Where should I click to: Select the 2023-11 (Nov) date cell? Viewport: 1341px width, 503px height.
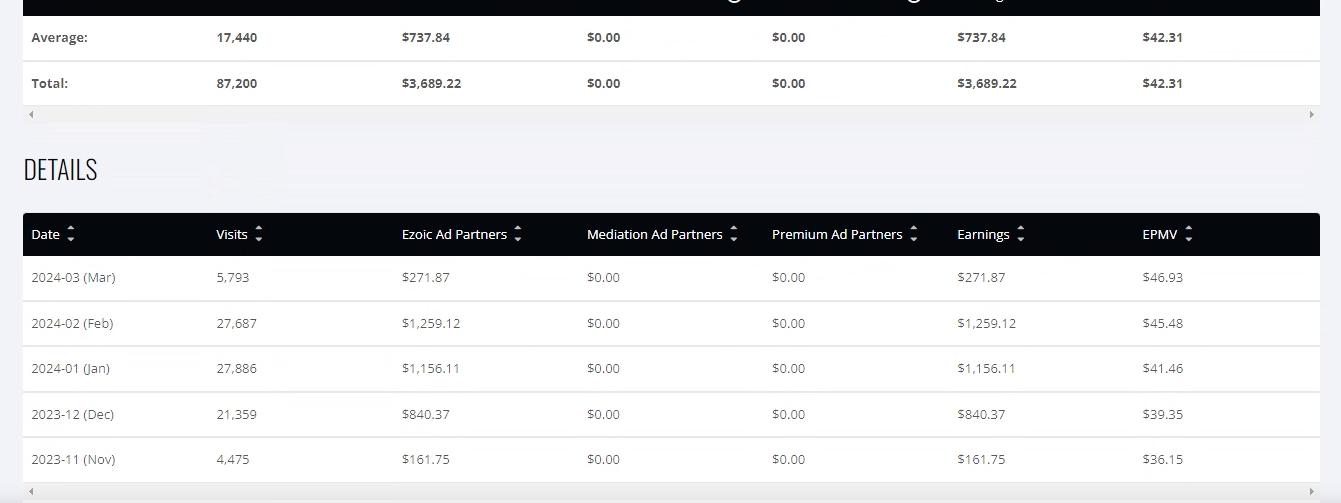coord(74,459)
